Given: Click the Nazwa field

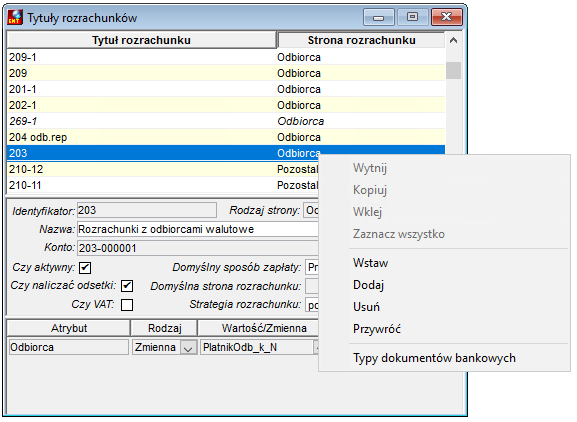Looking at the screenshot, I should [198, 229].
